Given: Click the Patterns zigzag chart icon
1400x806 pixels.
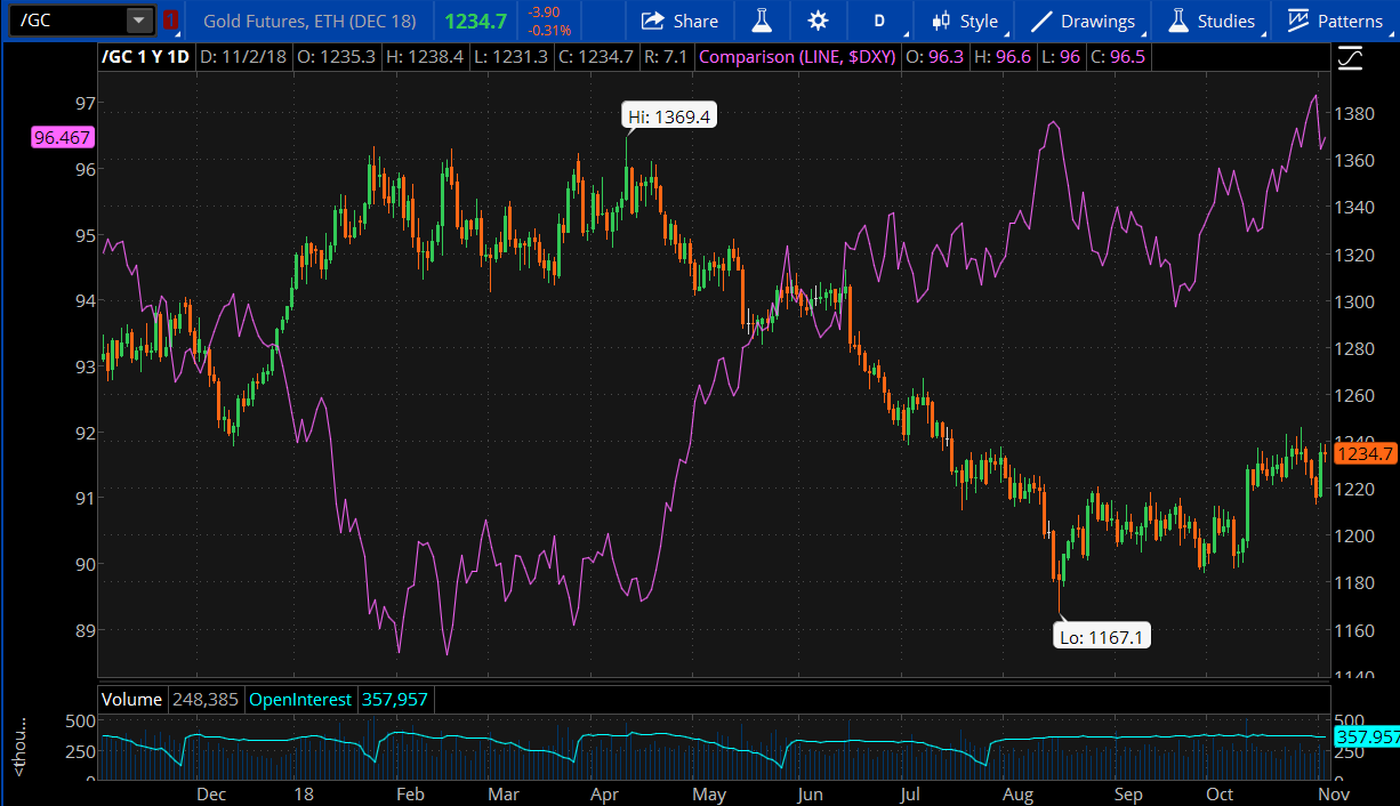Looking at the screenshot, I should (x=1298, y=20).
